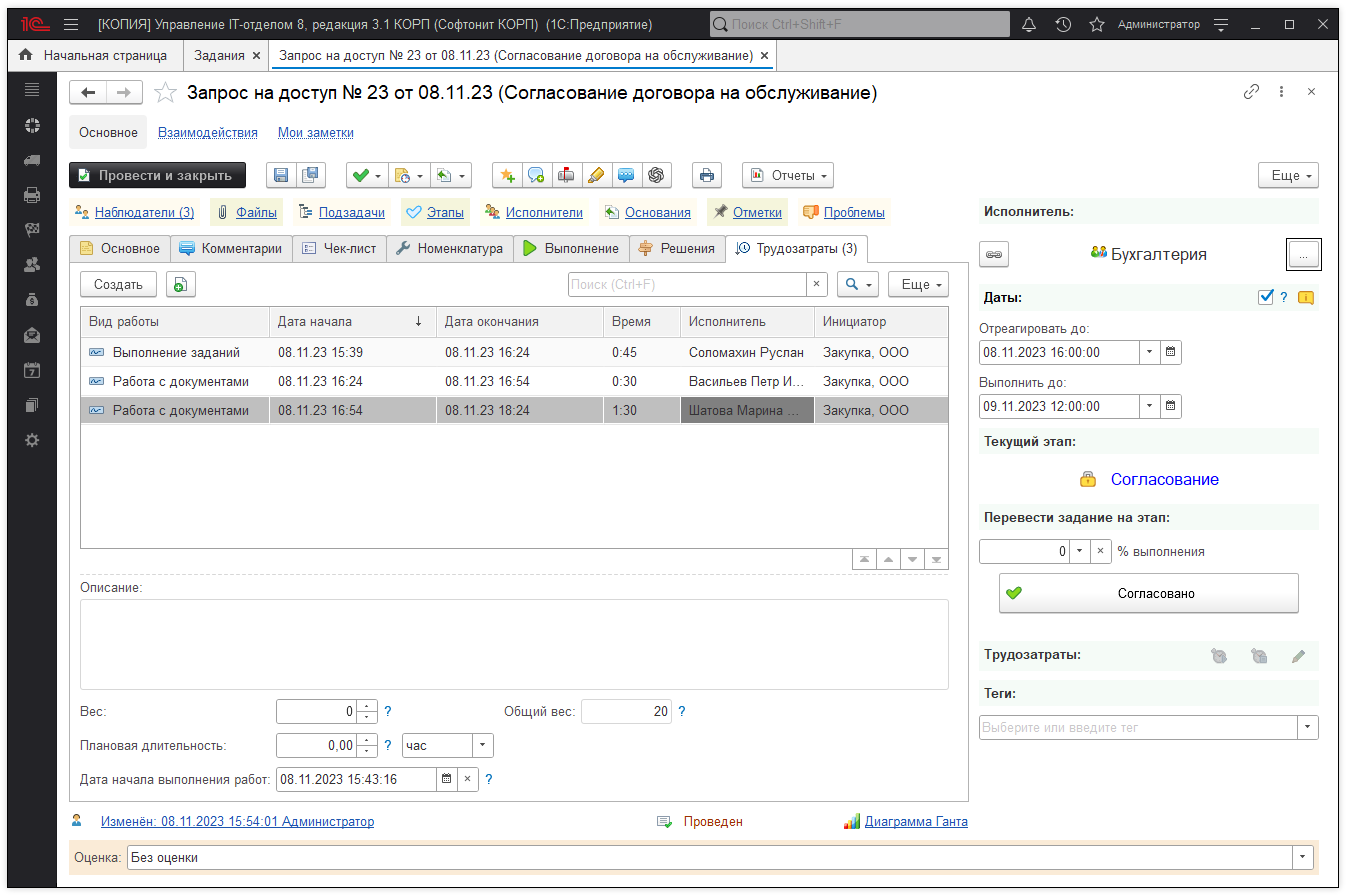
Task: Expand the Теги tag selection dropdown
Action: tap(1307, 727)
